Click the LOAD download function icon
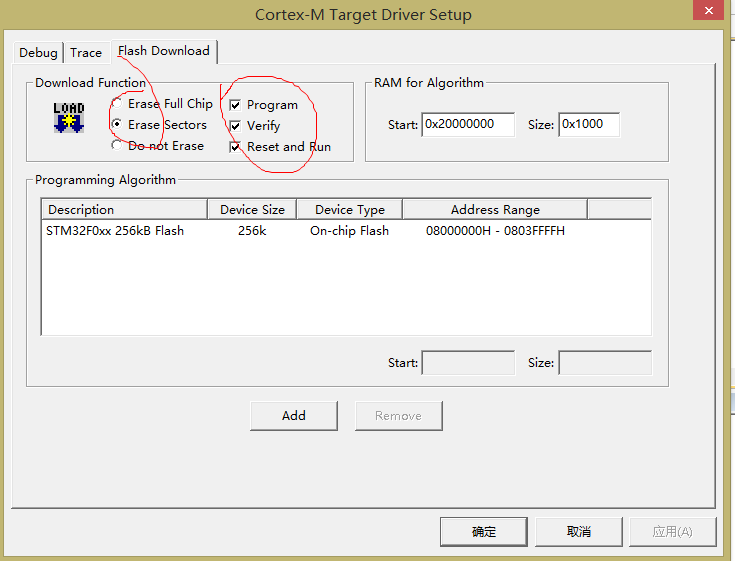Screen dimensions: 735x561 tap(69, 117)
